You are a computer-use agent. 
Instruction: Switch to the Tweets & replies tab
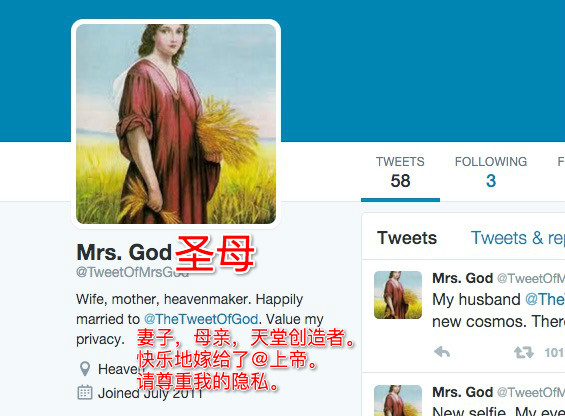click(518, 238)
